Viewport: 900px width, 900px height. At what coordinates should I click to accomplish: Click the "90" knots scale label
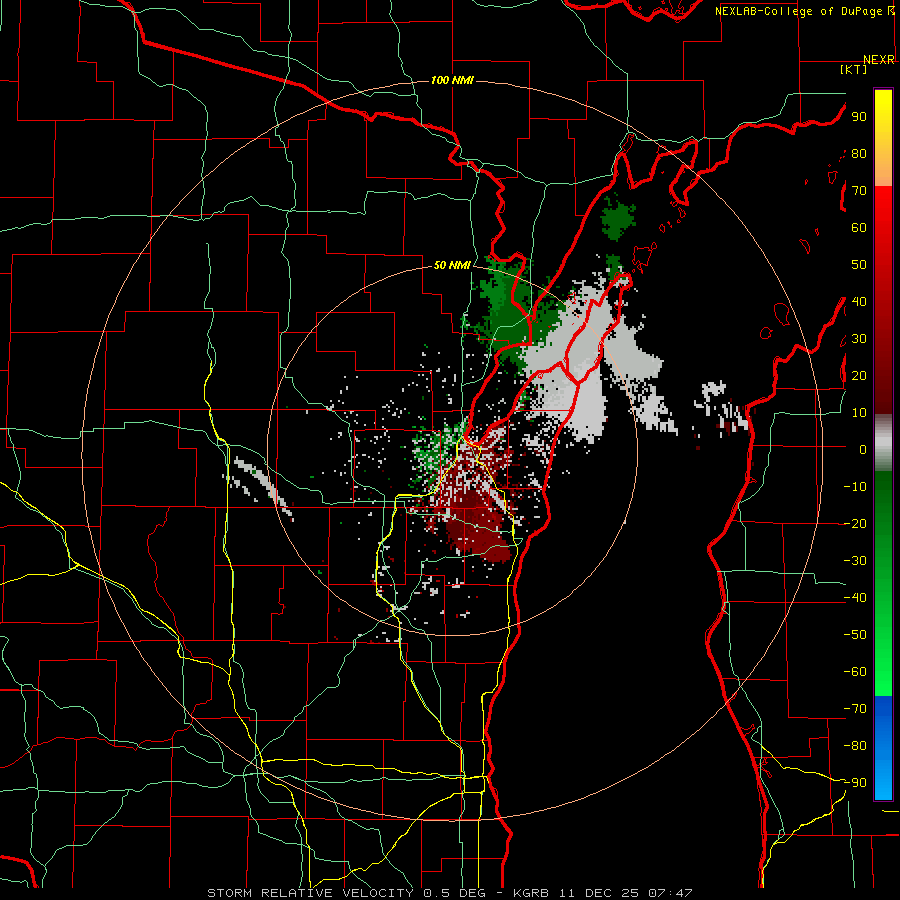coord(859,117)
